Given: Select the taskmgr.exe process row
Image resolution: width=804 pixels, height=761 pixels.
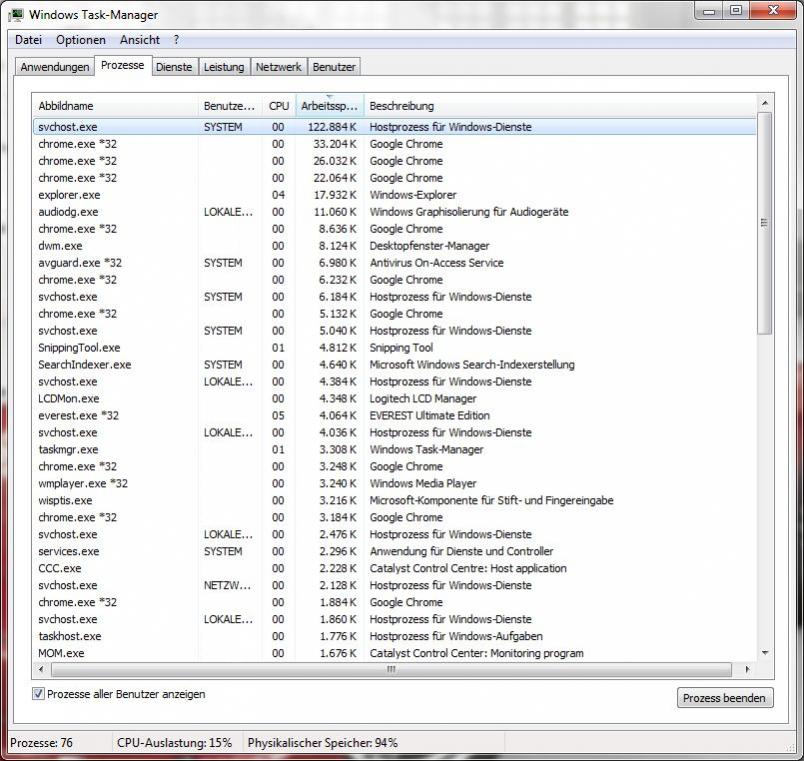Looking at the screenshot, I should (x=394, y=449).
